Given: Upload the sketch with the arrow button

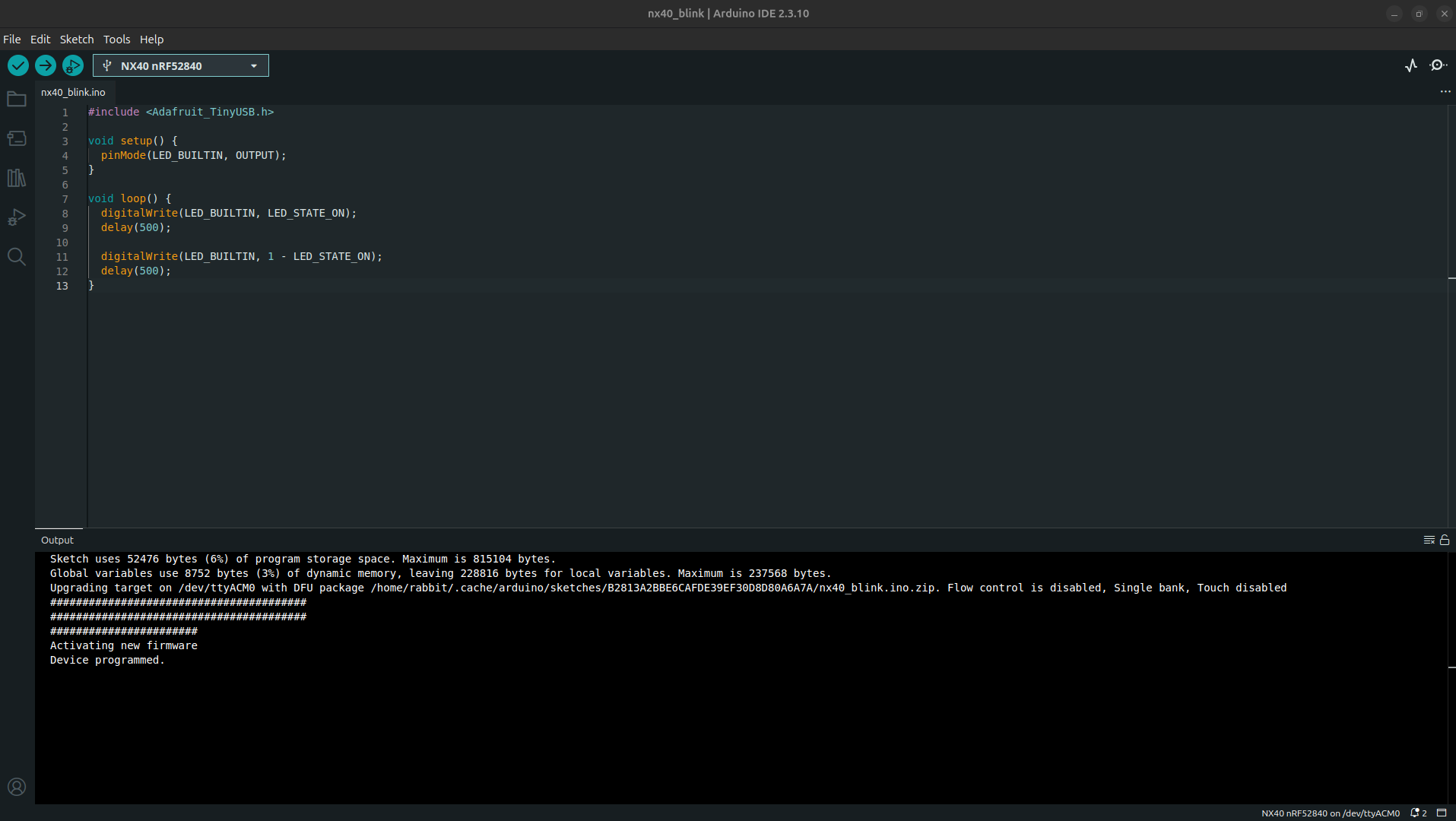Looking at the screenshot, I should point(46,65).
